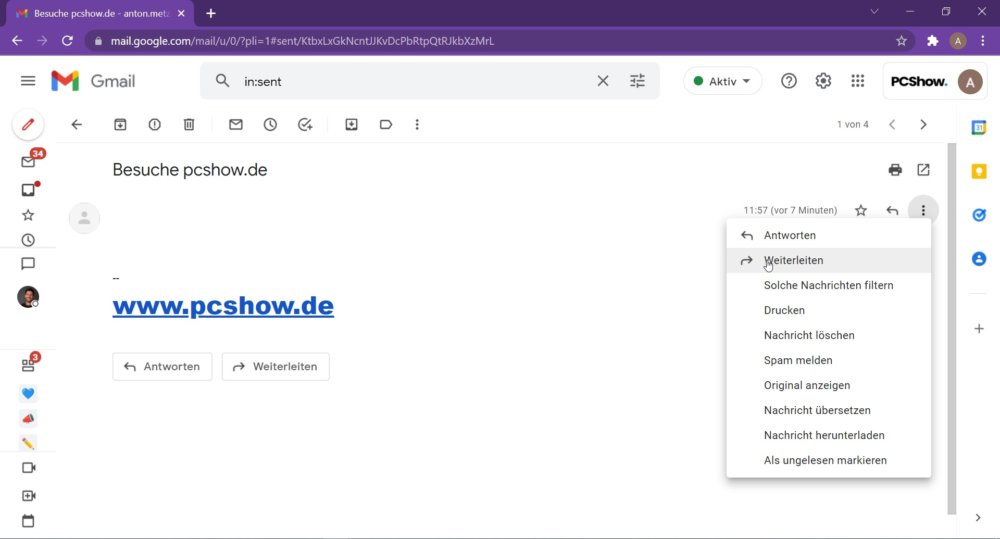1000x539 pixels.
Task: Open the www.pcshow.de link
Action: pos(223,306)
